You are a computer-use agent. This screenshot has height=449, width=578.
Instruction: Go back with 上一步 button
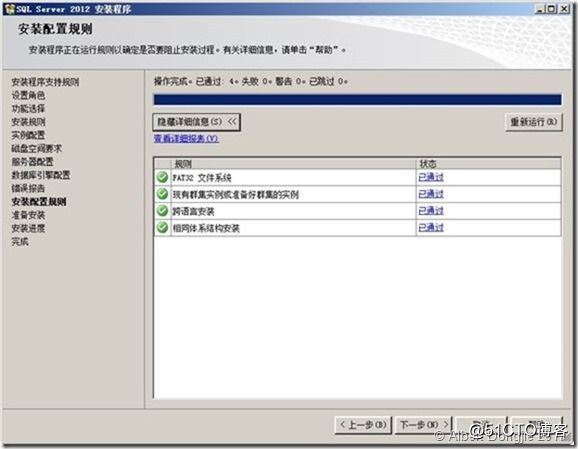tap(363, 425)
